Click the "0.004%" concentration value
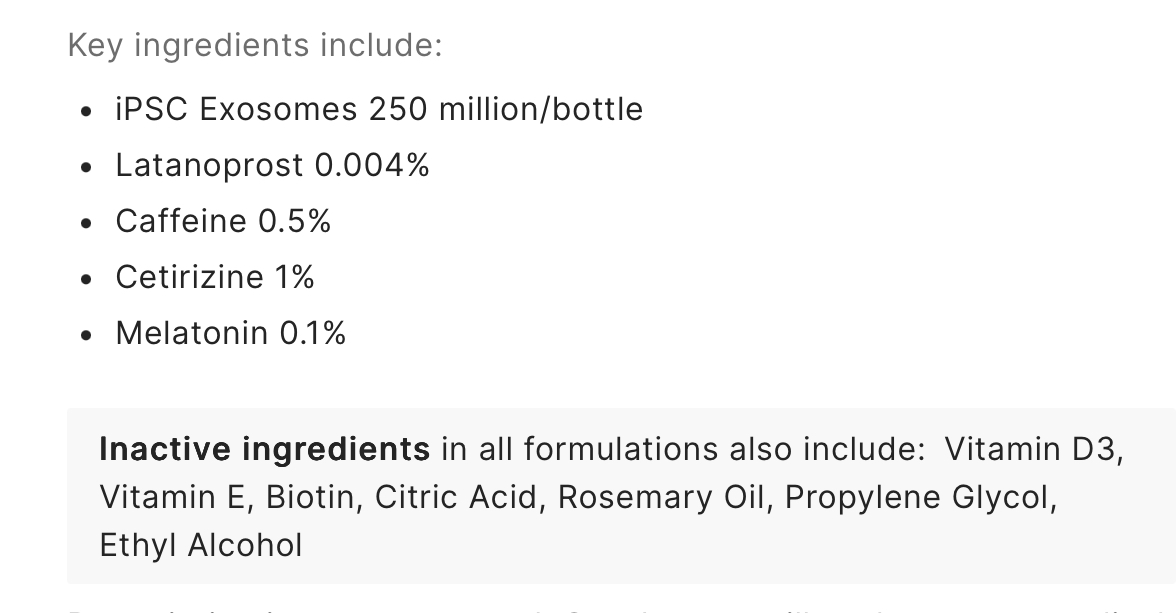The image size is (1176, 613). [372, 166]
